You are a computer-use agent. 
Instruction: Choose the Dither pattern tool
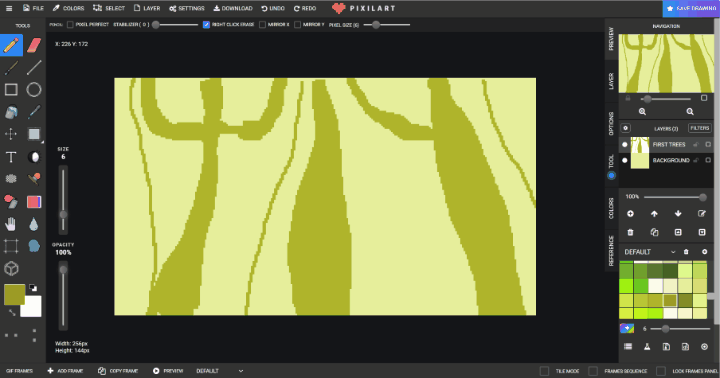(11, 179)
